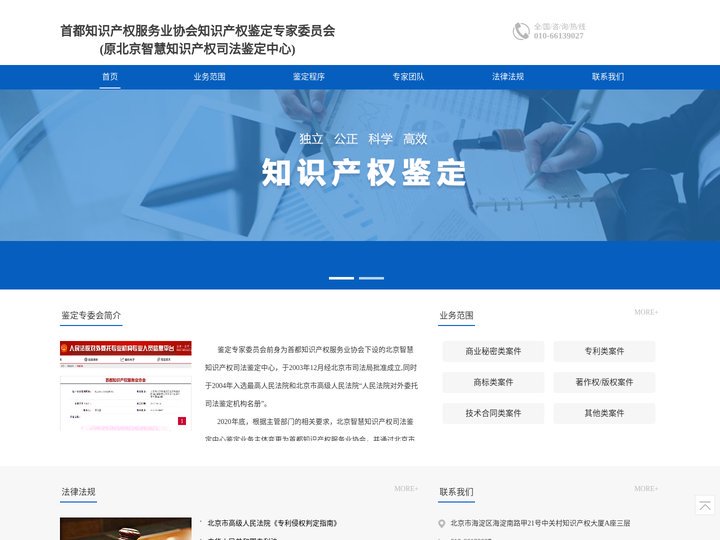
Task: Click MORE+ next to 法律法规 heading
Action: [406, 489]
